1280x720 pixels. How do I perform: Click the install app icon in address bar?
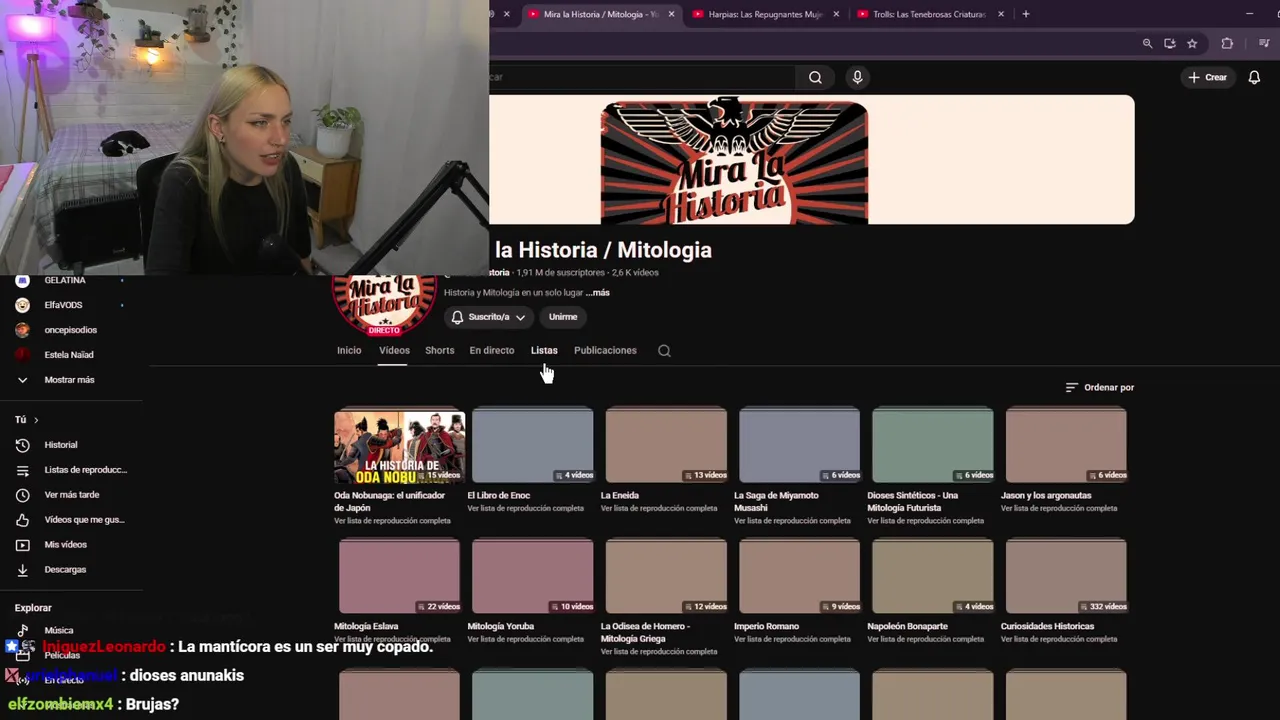[1169, 43]
